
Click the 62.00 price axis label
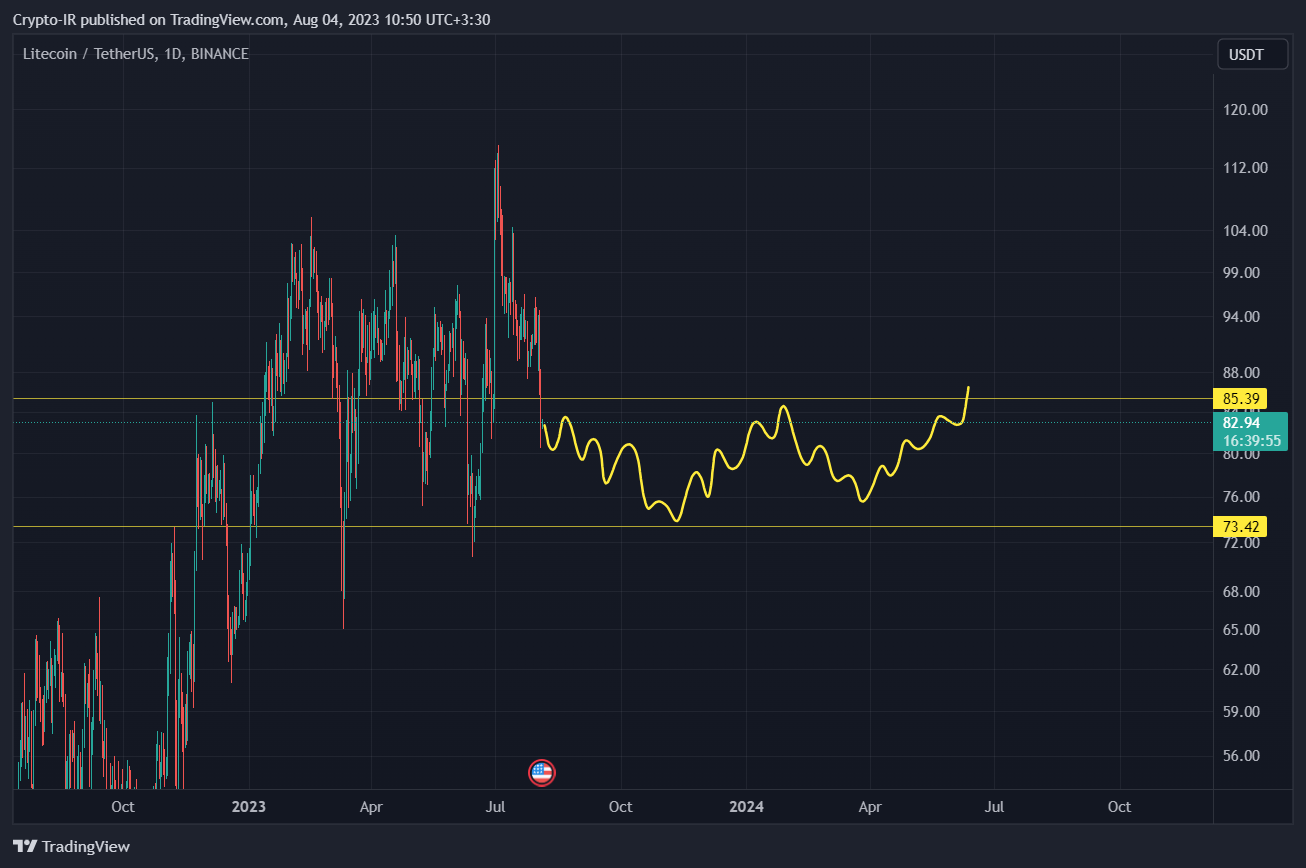pos(1242,669)
